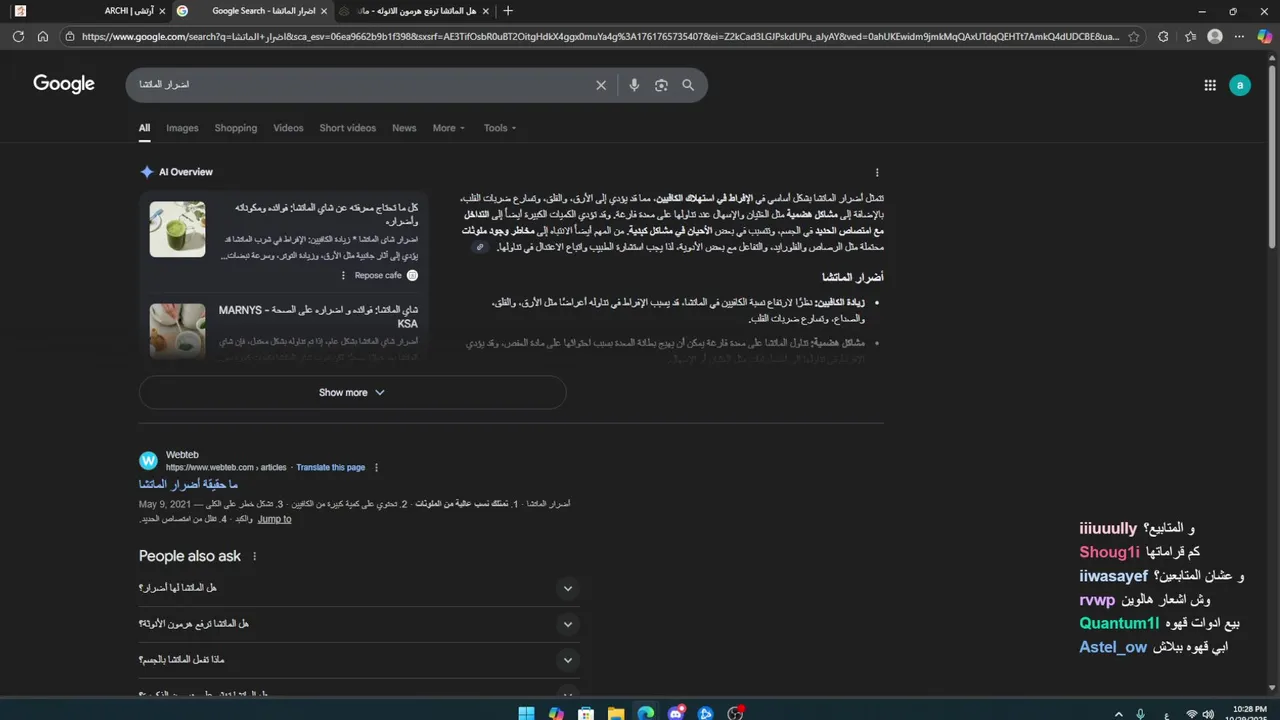This screenshot has width=1280, height=720.
Task: Reload the page in browser
Action: (18, 36)
